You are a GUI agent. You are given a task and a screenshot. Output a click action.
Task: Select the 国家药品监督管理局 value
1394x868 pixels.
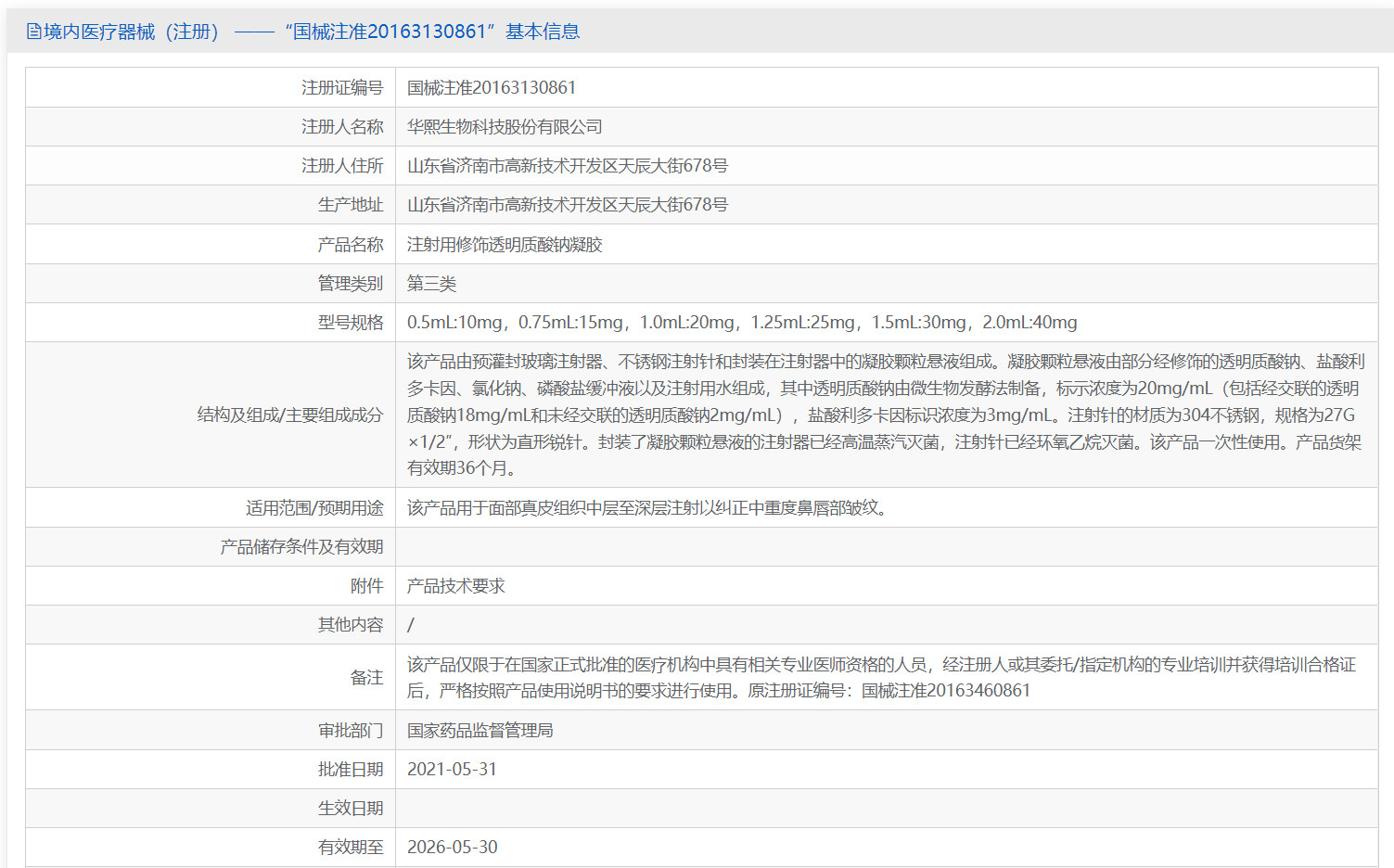480,731
